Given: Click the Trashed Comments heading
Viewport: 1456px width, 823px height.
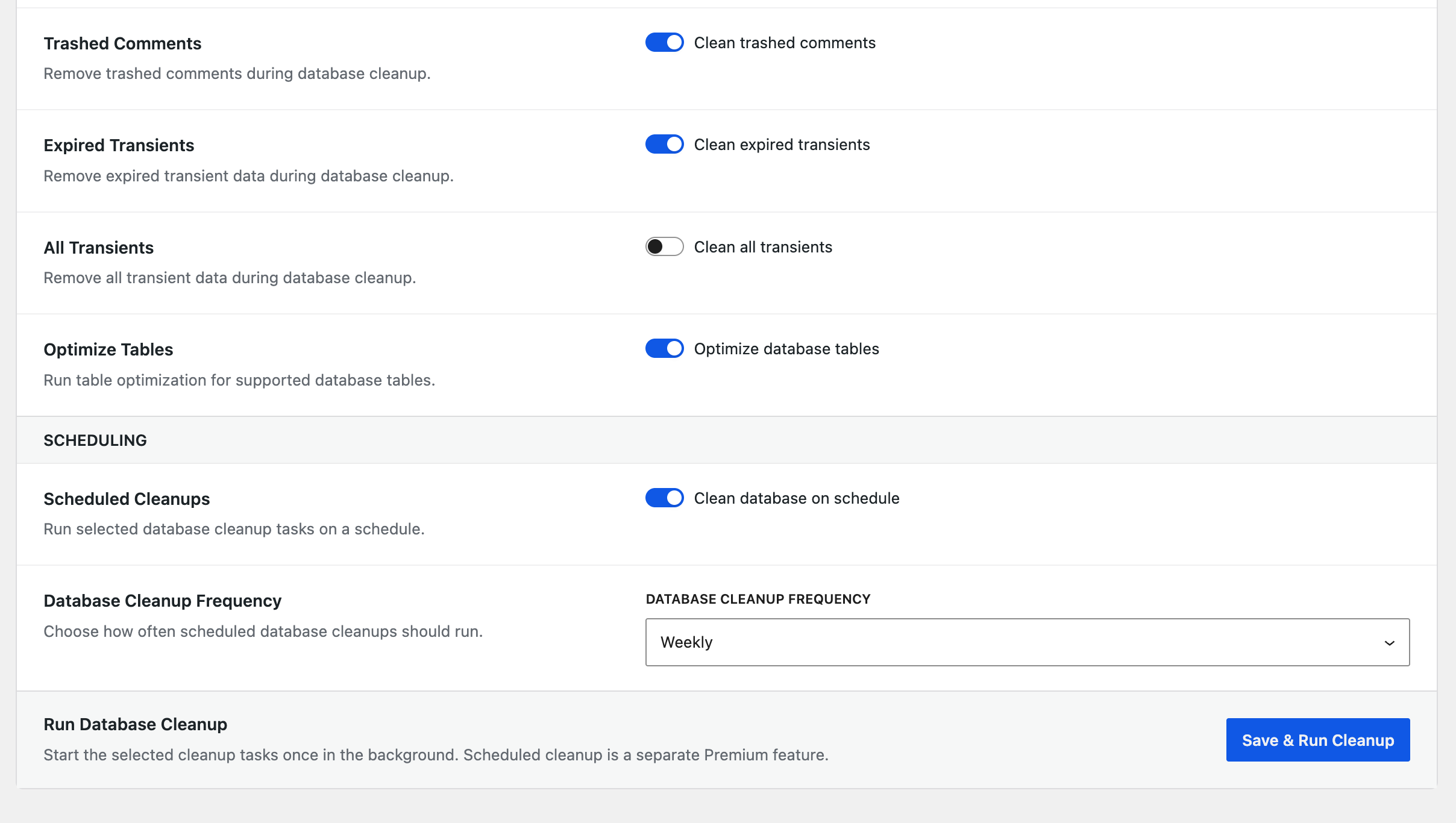Looking at the screenshot, I should [x=122, y=43].
